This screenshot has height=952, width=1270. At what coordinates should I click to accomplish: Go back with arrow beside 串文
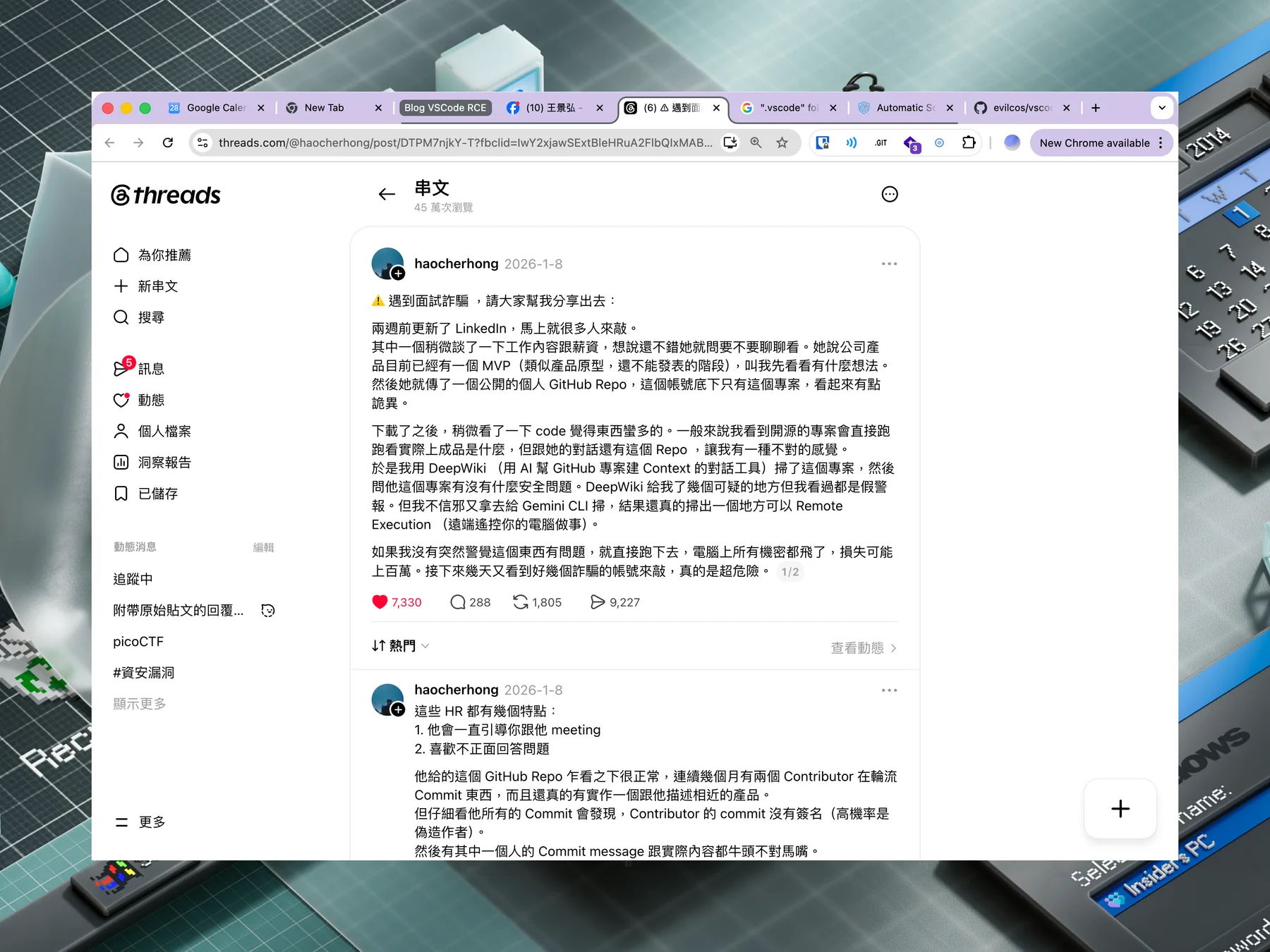click(387, 195)
